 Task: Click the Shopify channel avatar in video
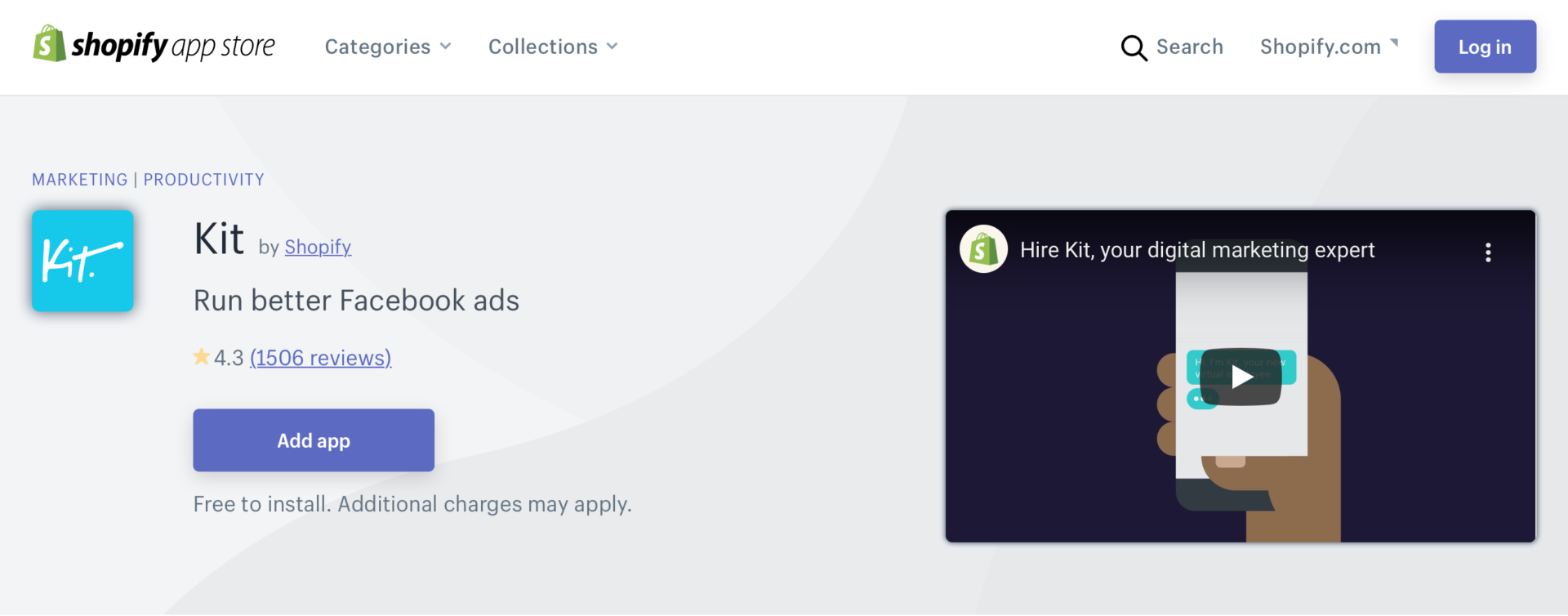click(983, 249)
